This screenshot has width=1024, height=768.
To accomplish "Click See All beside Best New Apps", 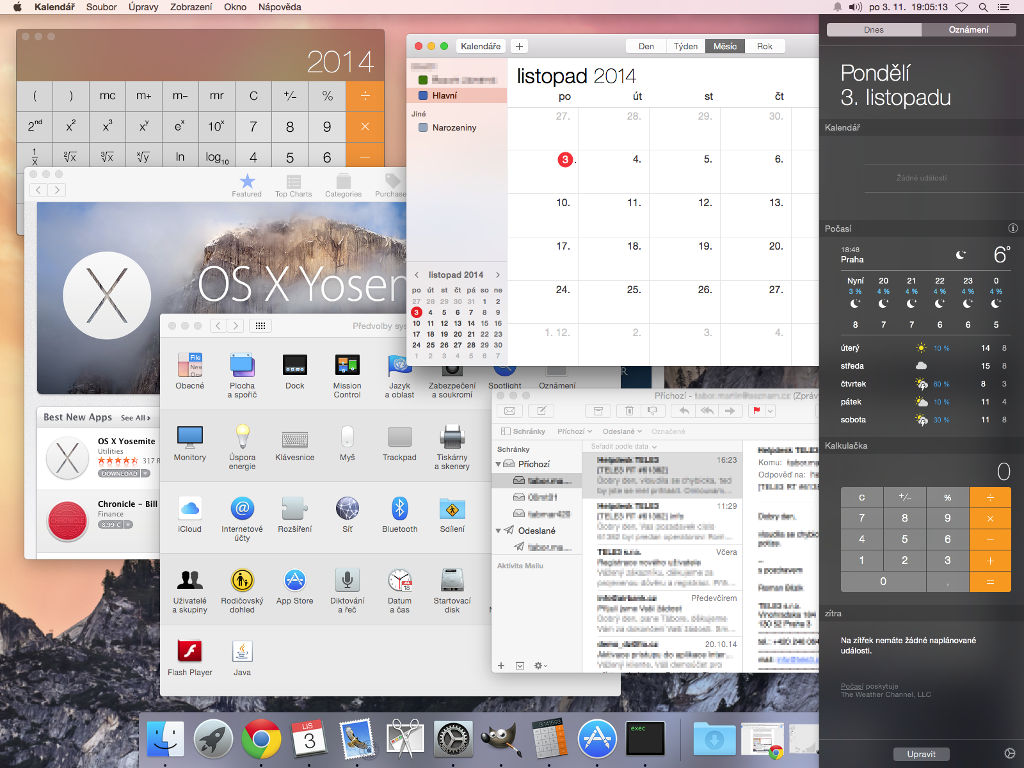I will [x=135, y=418].
